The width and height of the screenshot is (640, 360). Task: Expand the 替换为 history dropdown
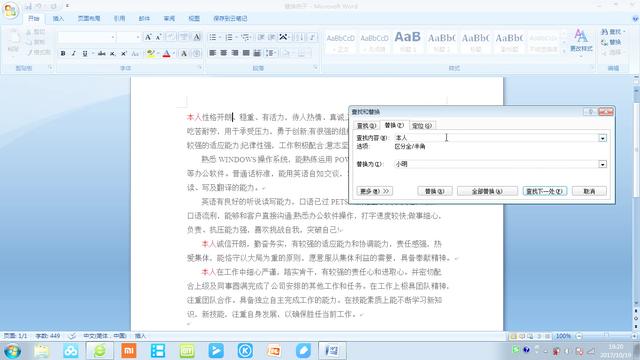coord(602,164)
